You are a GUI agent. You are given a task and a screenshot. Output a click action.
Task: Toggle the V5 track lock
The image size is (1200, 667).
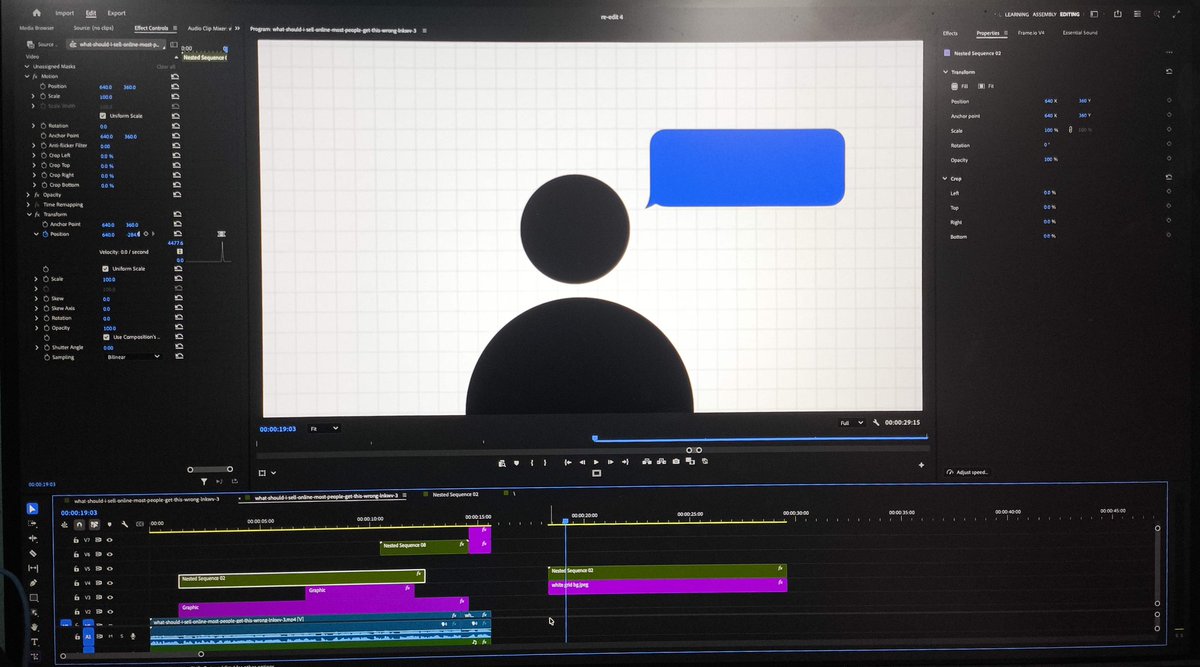[x=76, y=569]
